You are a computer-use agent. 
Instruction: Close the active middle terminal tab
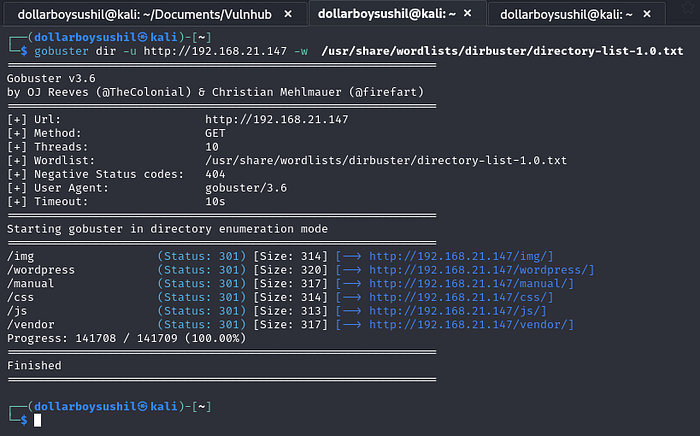473,14
